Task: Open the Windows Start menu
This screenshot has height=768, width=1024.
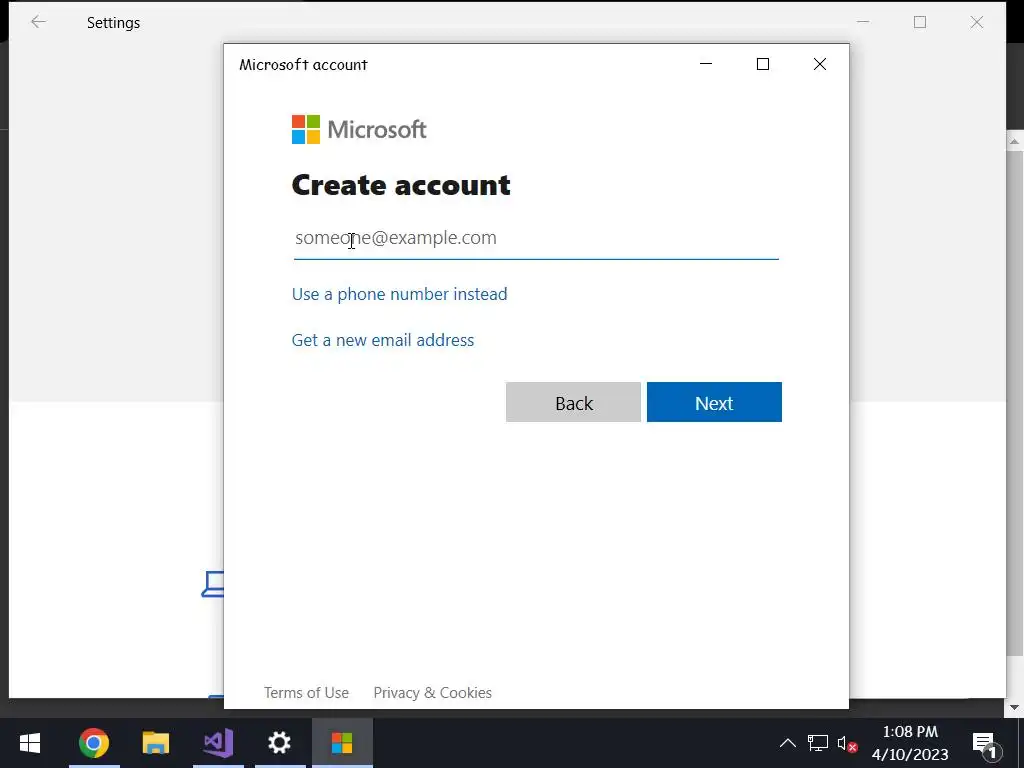Action: (x=30, y=743)
